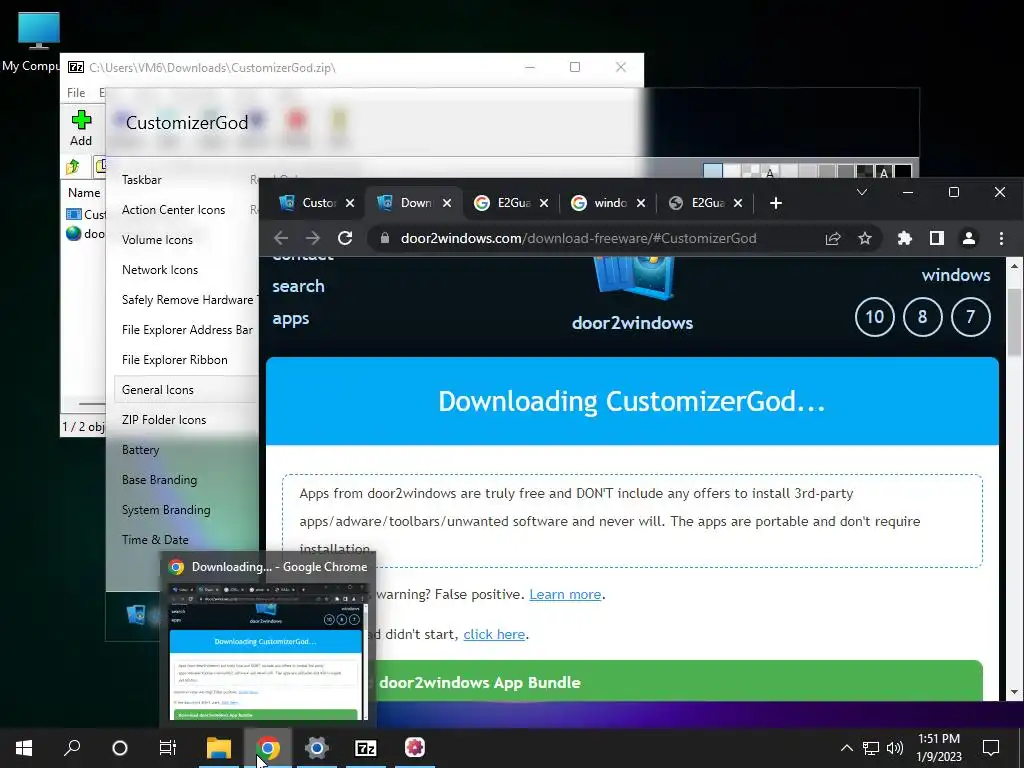The width and height of the screenshot is (1024, 768).
Task: Open Chrome tab search chevron
Action: click(861, 192)
